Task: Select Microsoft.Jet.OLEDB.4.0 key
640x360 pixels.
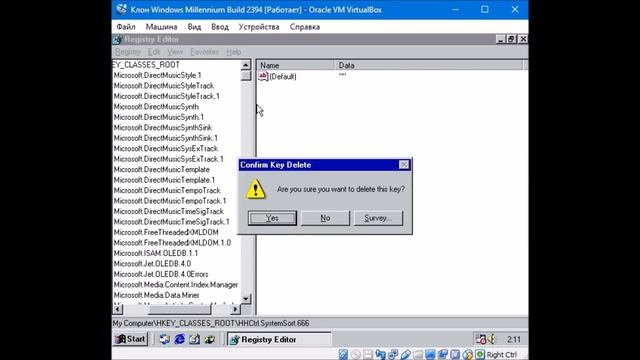Action: click(152, 264)
